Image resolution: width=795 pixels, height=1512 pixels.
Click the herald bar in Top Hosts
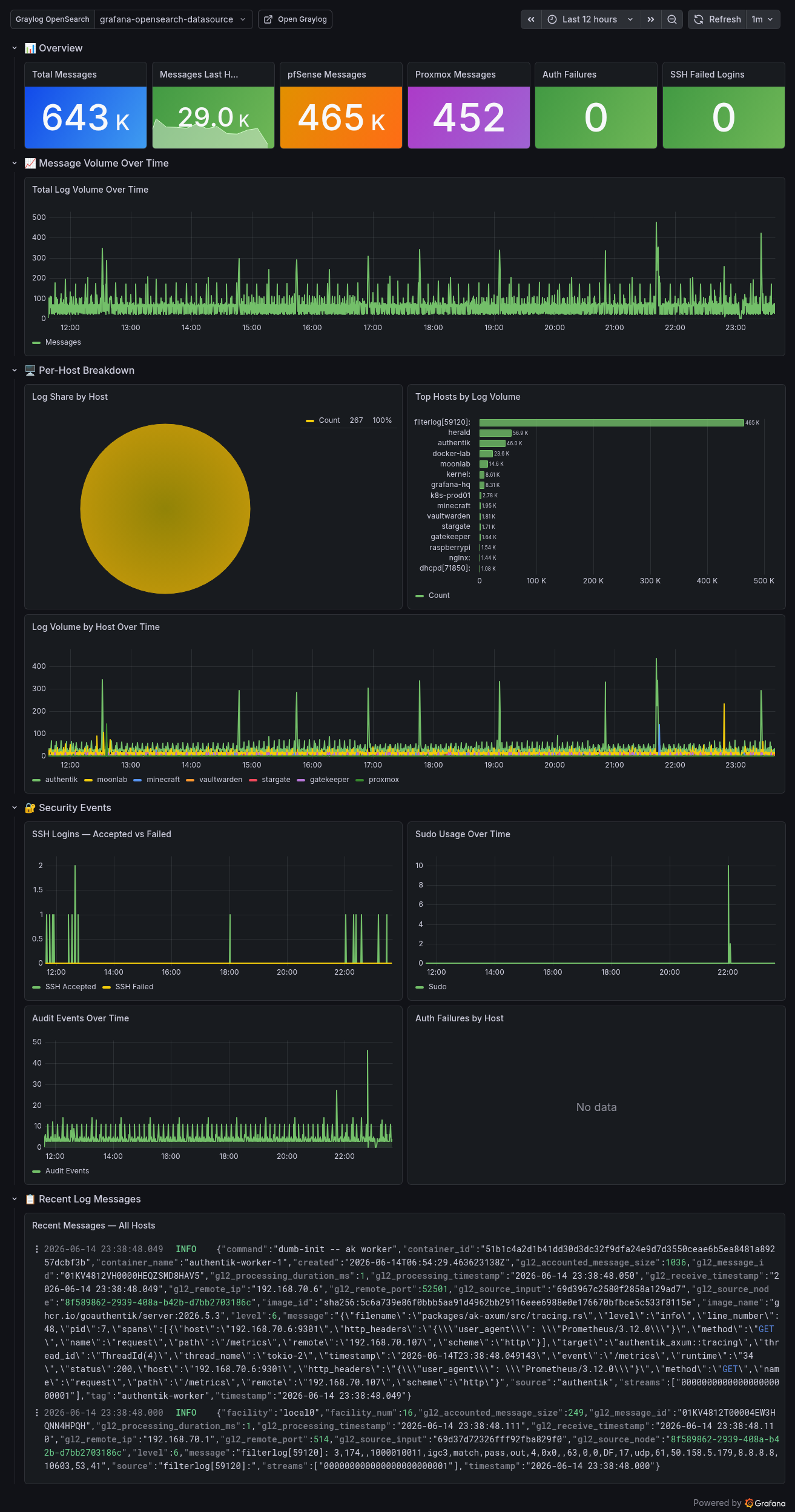[x=495, y=433]
